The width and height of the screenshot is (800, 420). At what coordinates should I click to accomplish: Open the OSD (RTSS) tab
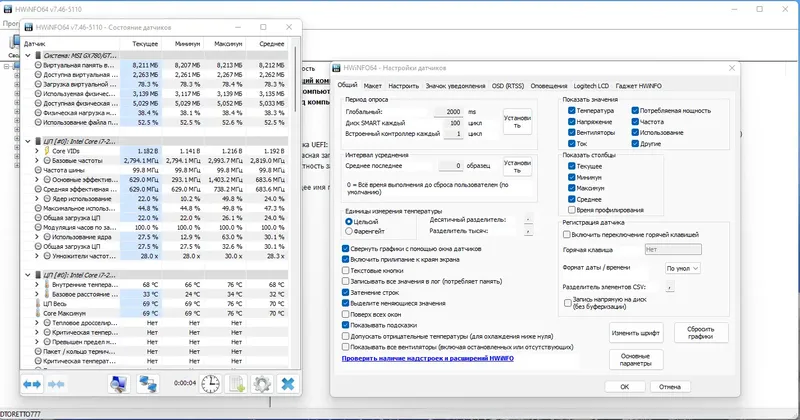(x=508, y=86)
